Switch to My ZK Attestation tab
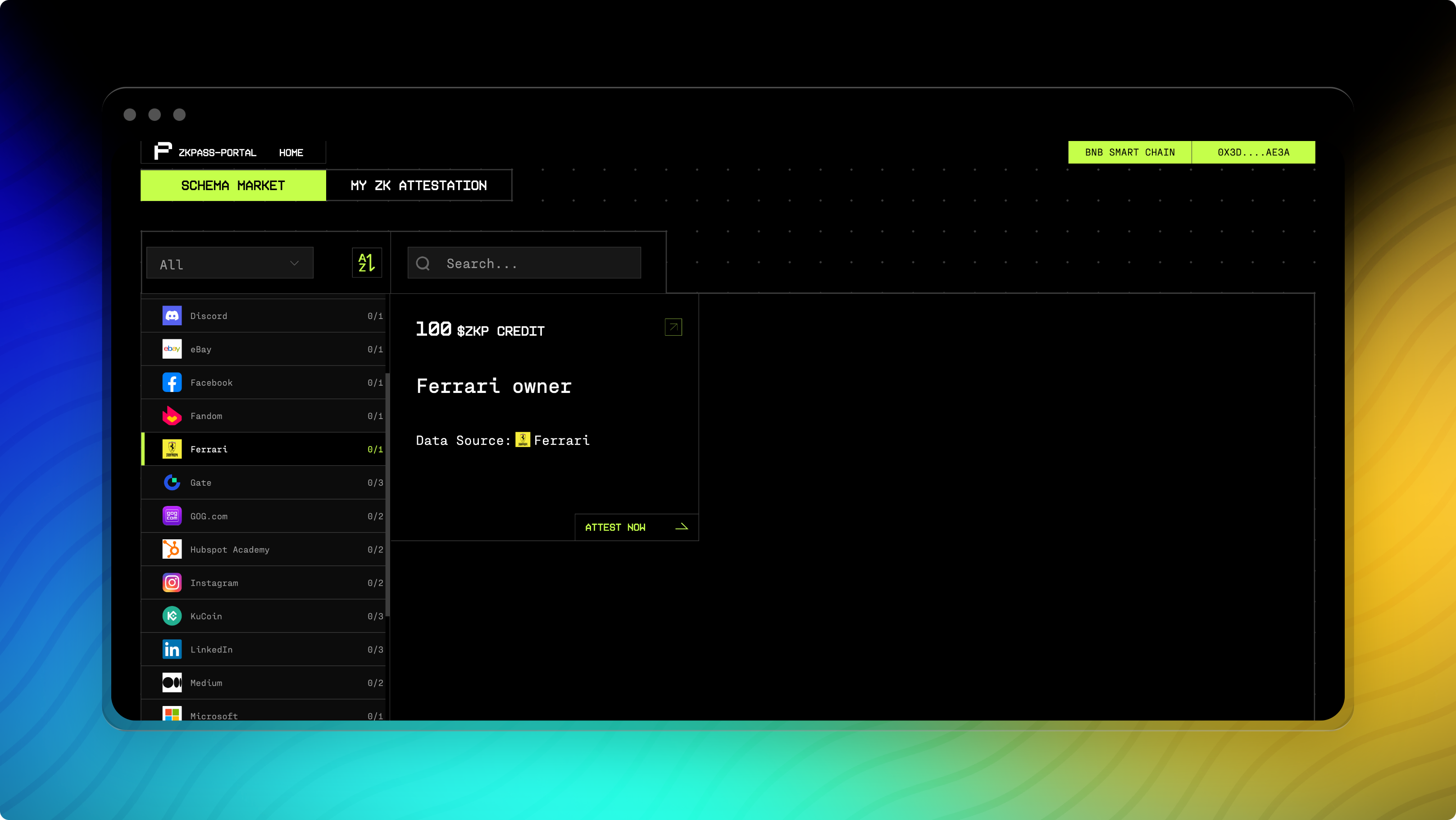Viewport: 1456px width, 820px height. pos(419,185)
